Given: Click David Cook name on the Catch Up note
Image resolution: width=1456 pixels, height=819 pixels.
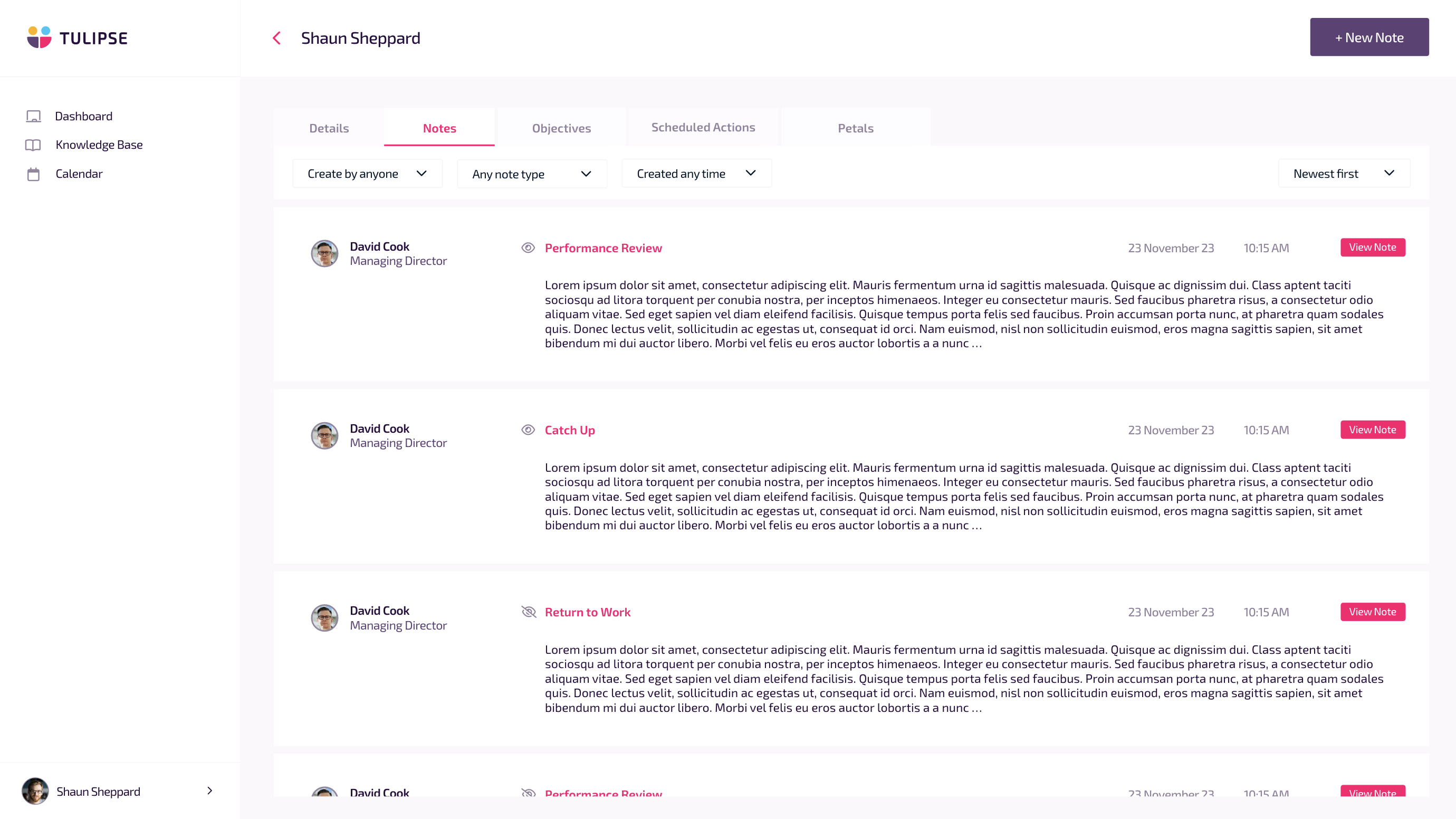Looking at the screenshot, I should pyautogui.click(x=379, y=428).
